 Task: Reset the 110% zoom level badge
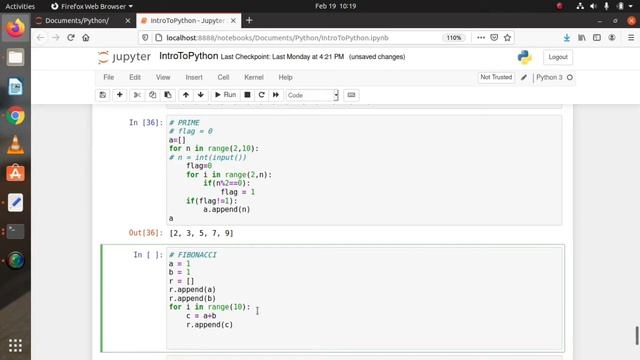[453, 38]
